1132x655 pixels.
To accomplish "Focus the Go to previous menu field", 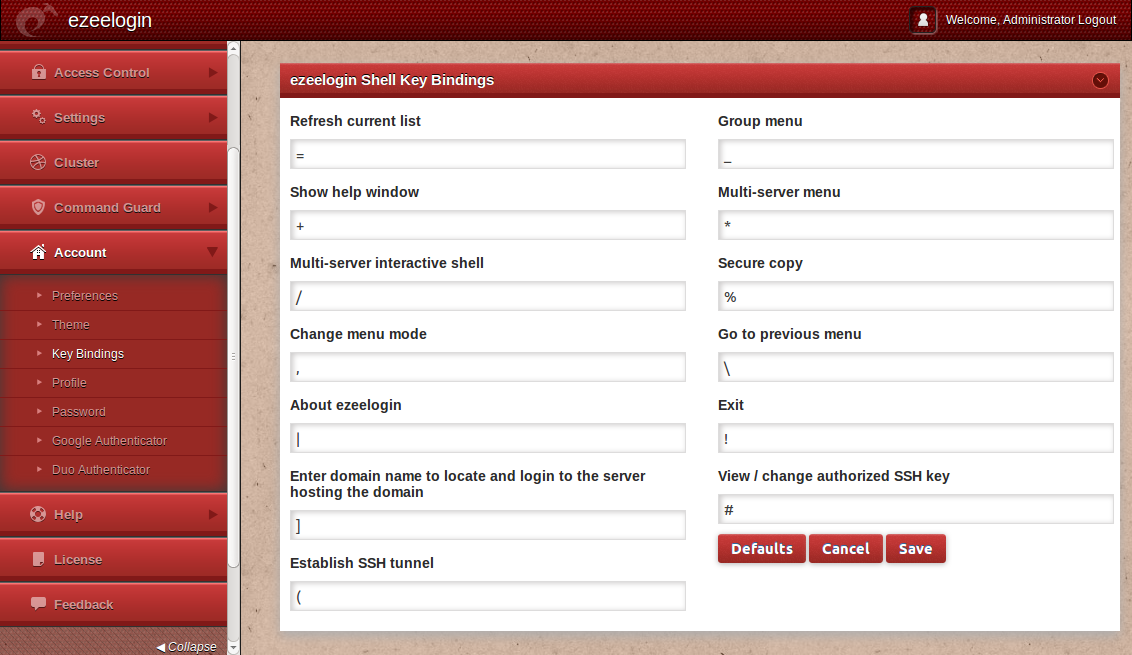I will (x=915, y=368).
